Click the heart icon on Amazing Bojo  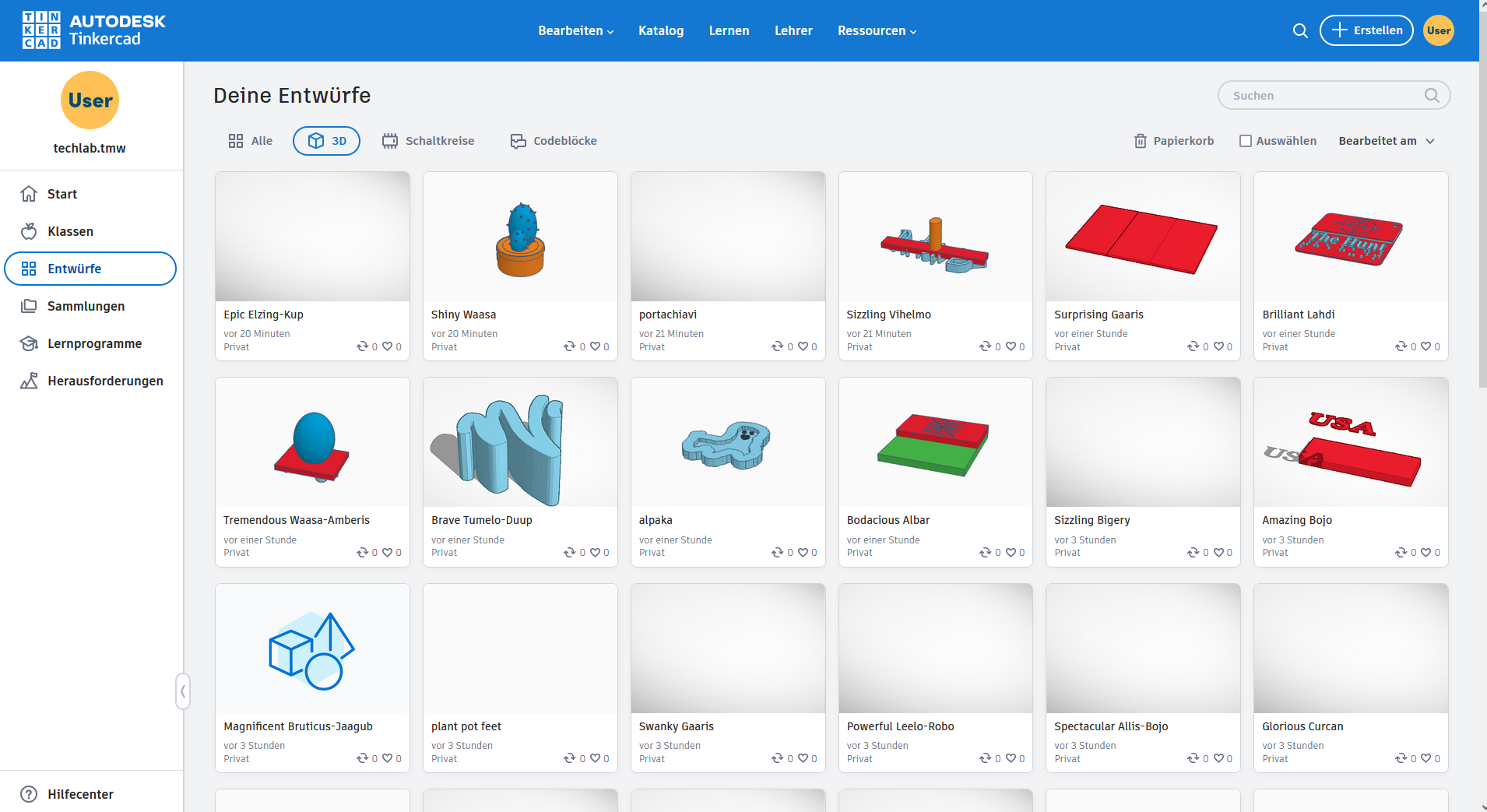coord(1426,553)
